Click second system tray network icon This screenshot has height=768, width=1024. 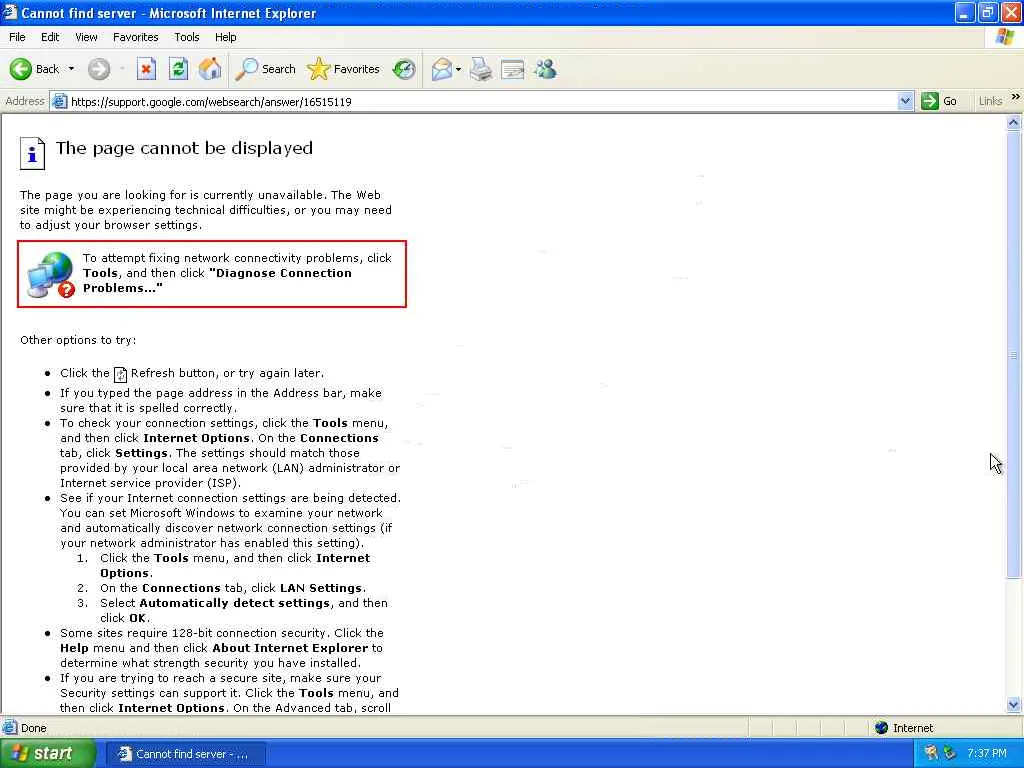point(950,753)
